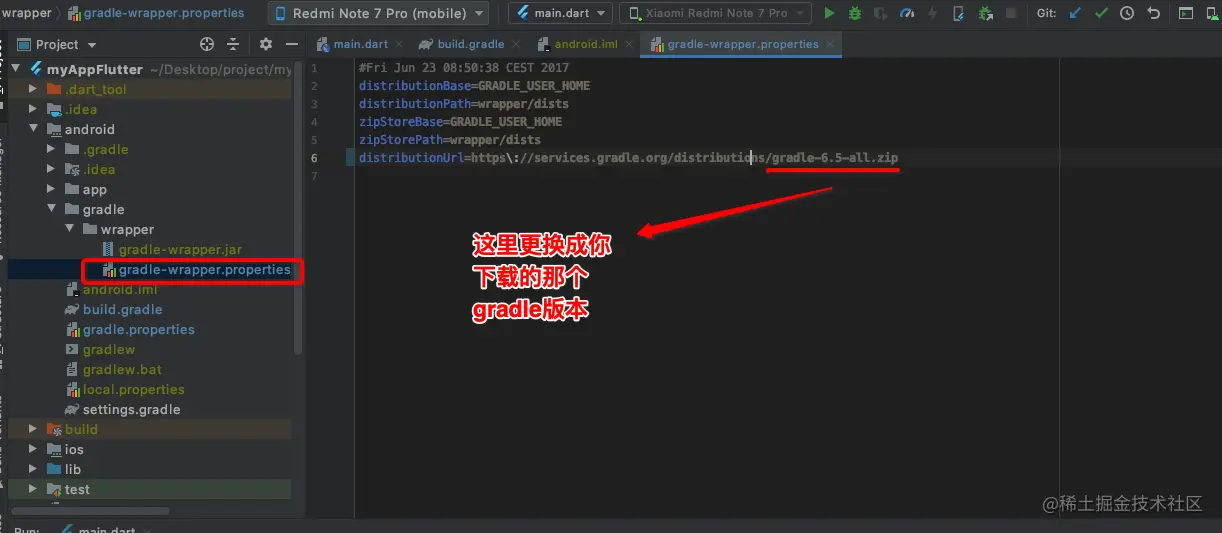
Task: Select gradle-wrapper.properties in project tree
Action: click(x=204, y=269)
